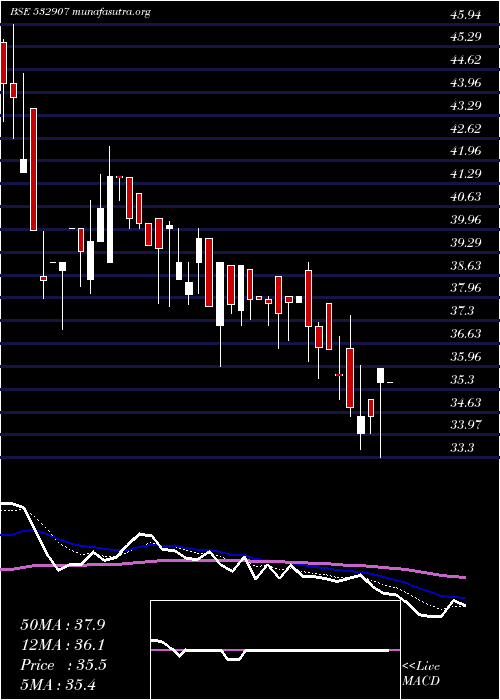The image size is (500, 700).
Task: Select the 45.29 price axis label
Action: click(x=466, y=37)
